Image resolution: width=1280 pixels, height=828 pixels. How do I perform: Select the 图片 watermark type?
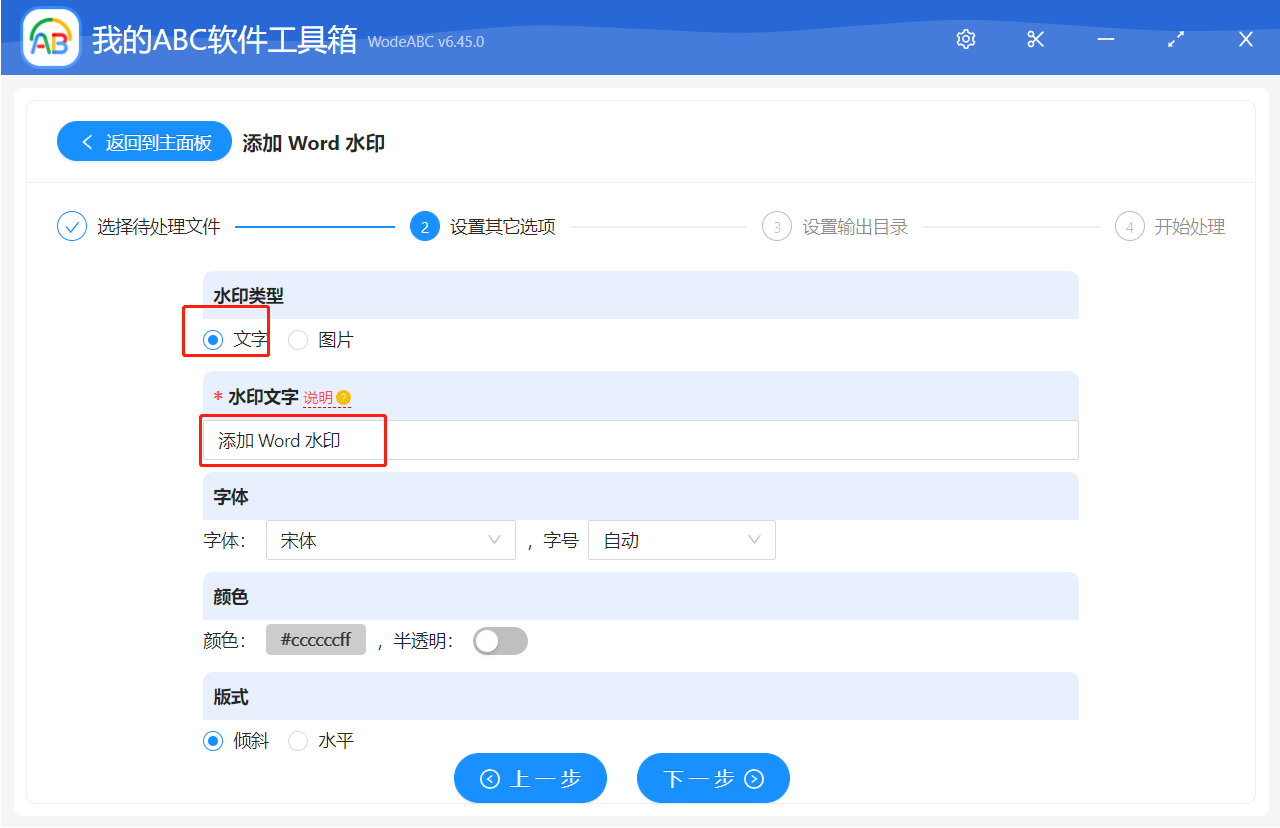pyautogui.click(x=298, y=340)
